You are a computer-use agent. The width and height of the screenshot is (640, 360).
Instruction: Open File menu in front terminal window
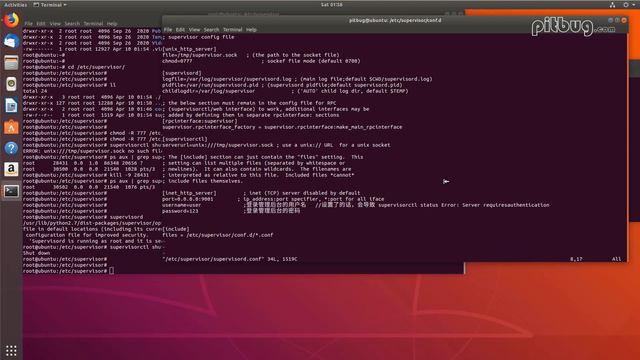[168, 30]
